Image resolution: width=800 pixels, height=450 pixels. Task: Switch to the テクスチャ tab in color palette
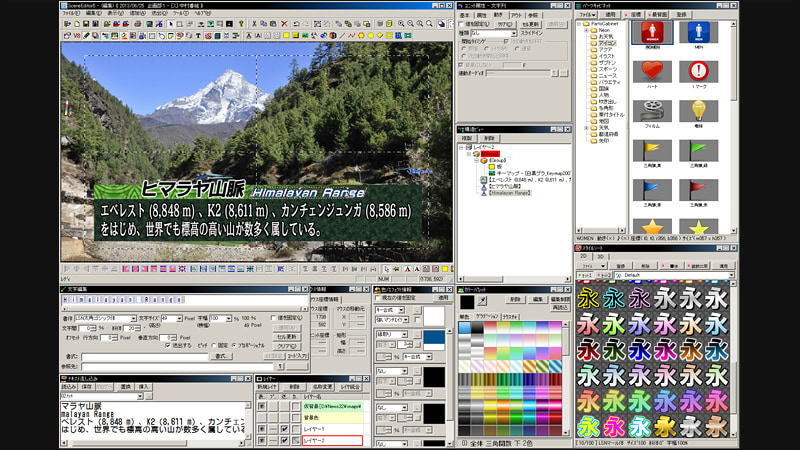tap(510, 316)
